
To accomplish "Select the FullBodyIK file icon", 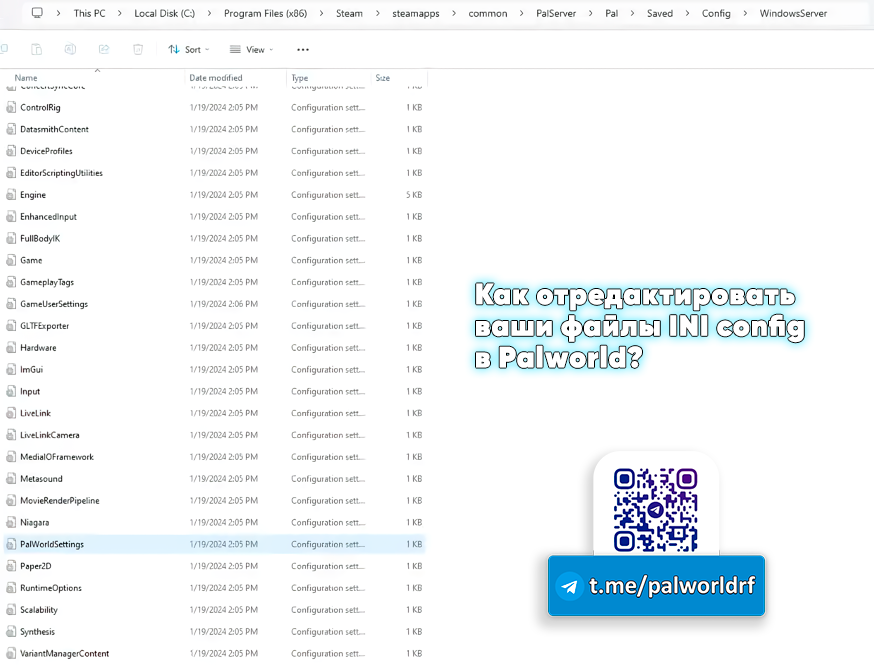I will pyautogui.click(x=11, y=239).
